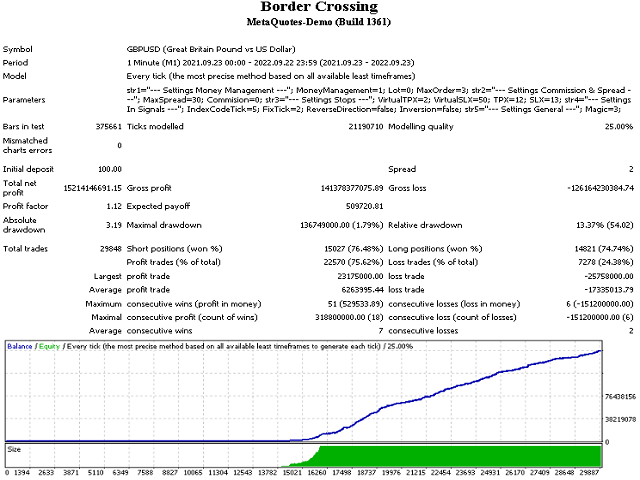
Task: Click Largest profit trade value 23175000.00
Action: [360, 276]
